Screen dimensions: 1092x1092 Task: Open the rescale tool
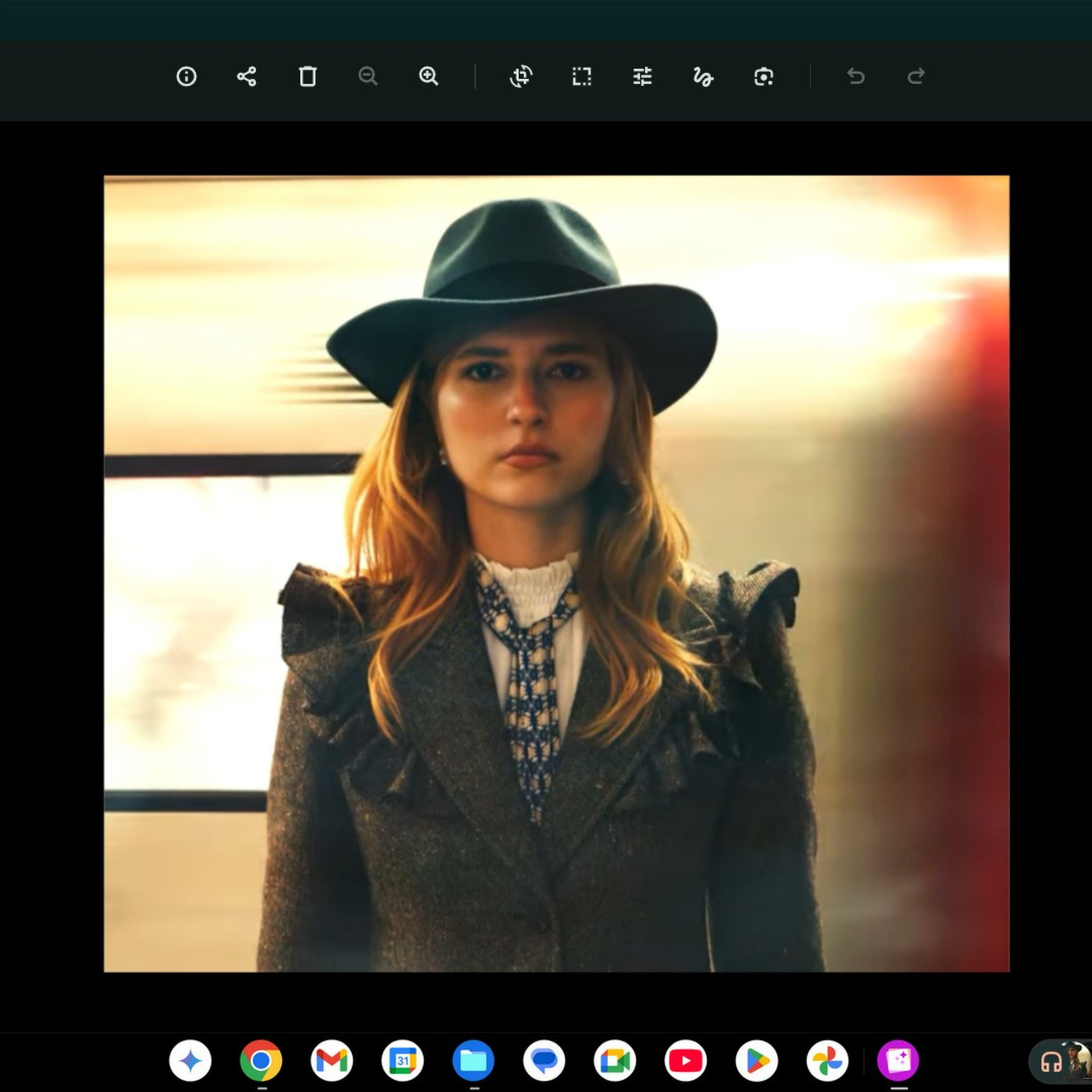(582, 76)
